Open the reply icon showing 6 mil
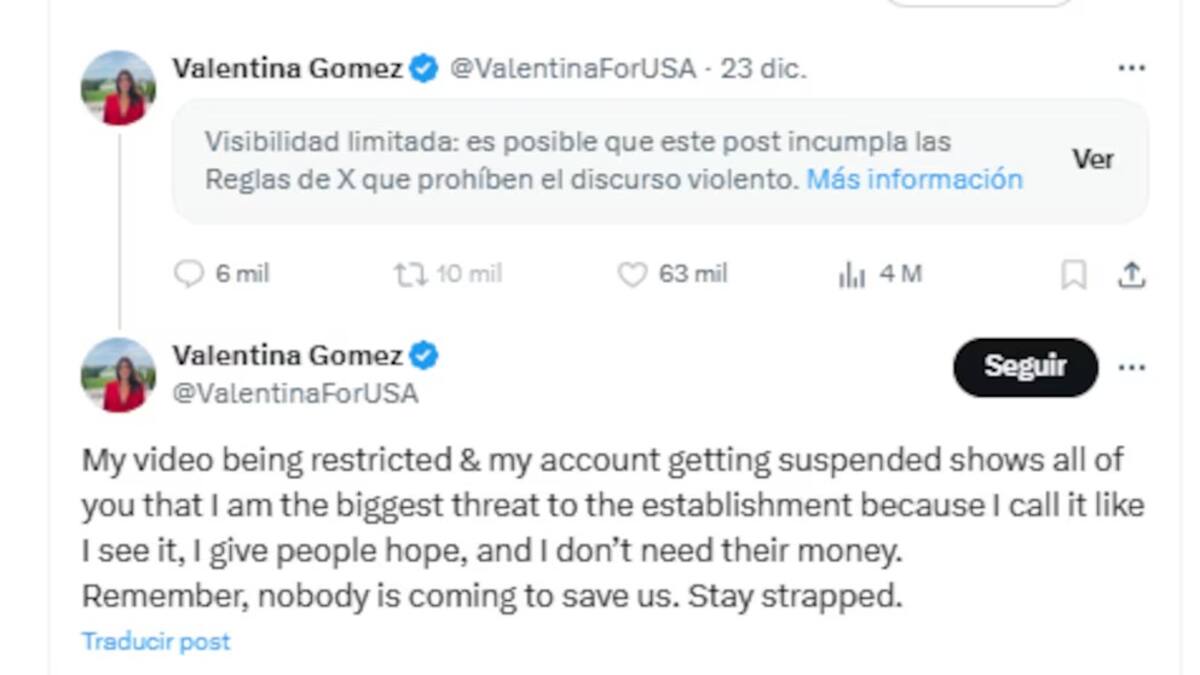The image size is (1200, 675). coord(192,272)
